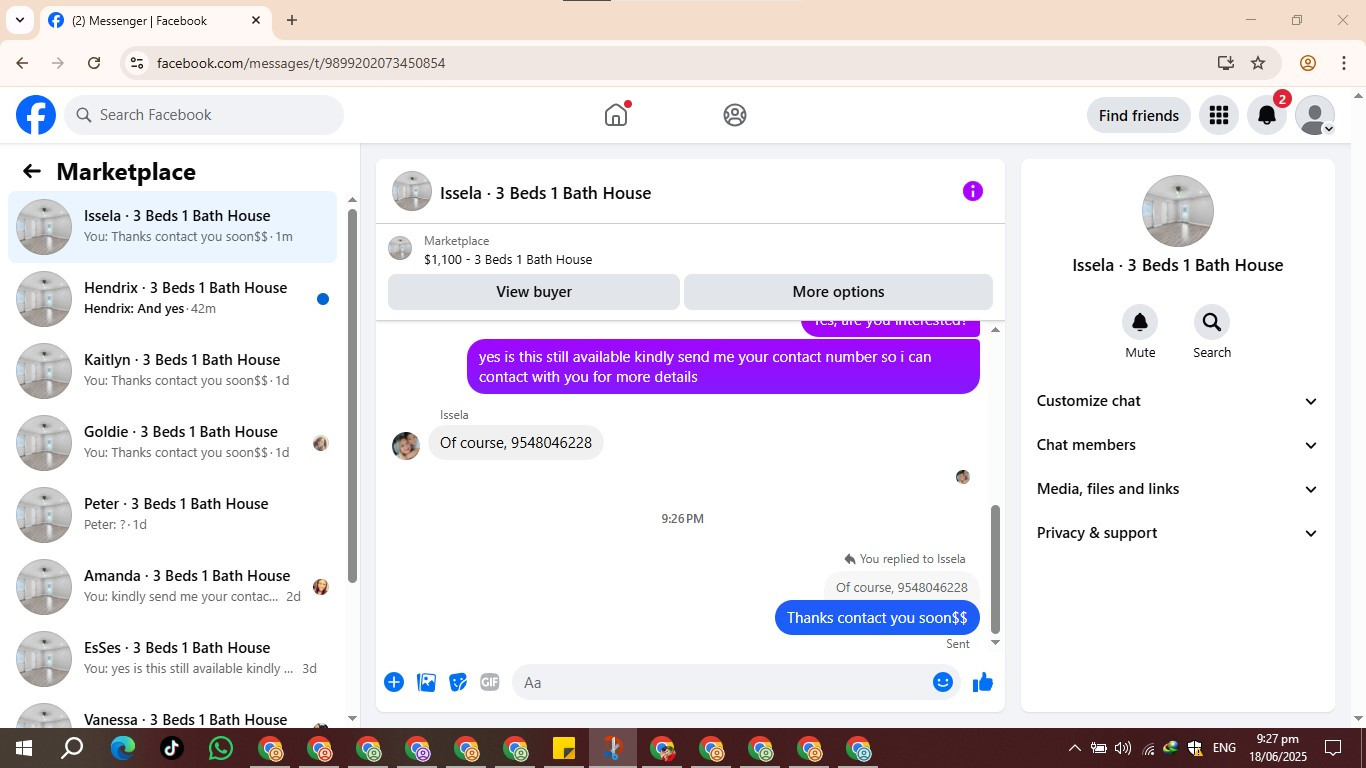The image size is (1366, 768).
Task: Click in the Search Facebook field
Action: pos(204,115)
